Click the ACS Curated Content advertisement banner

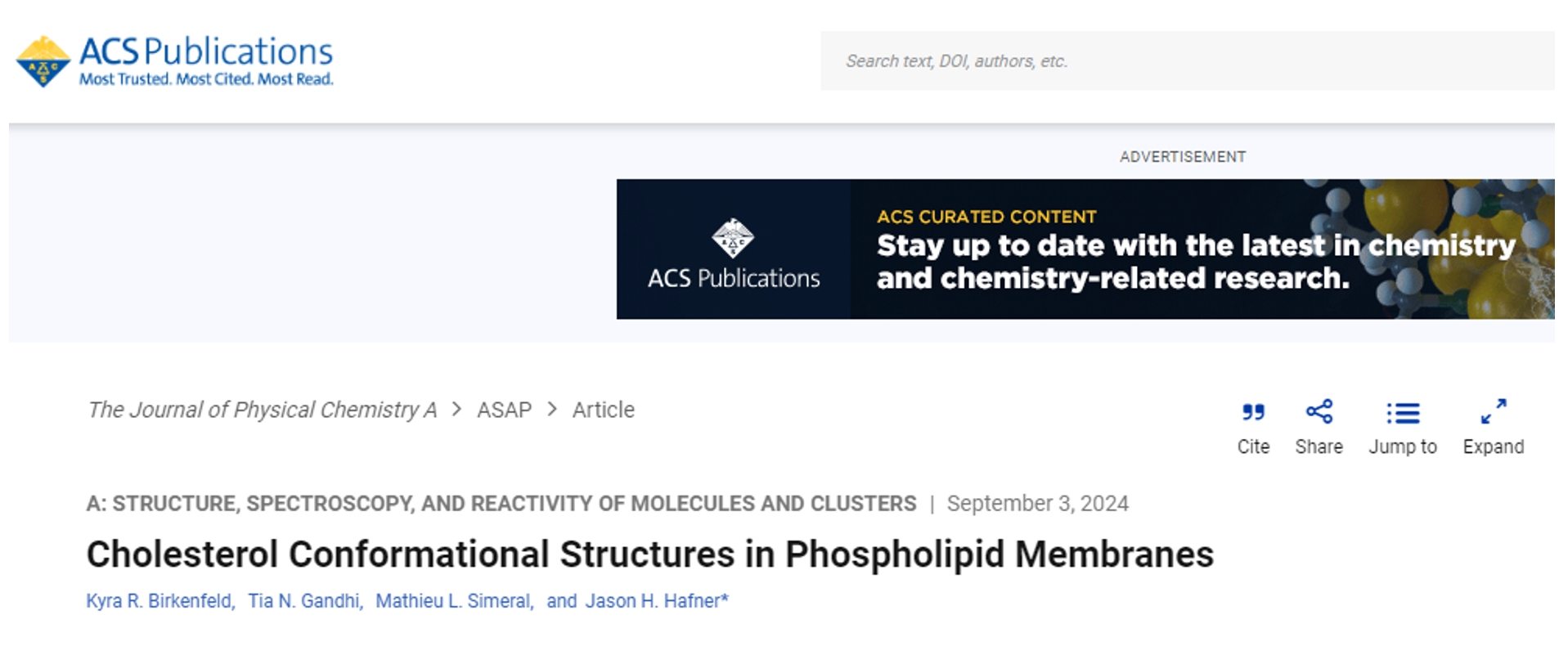pos(1085,249)
